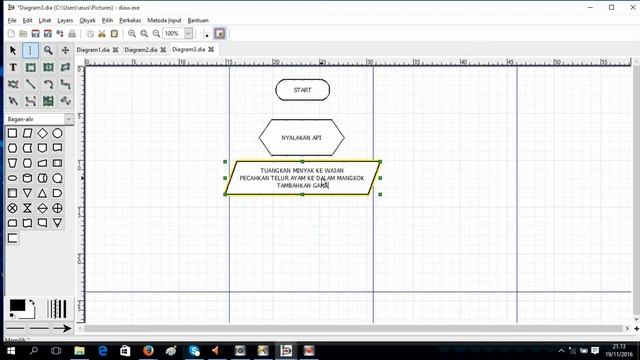
Task: Click the Open file toolbar icon
Action: [23, 33]
